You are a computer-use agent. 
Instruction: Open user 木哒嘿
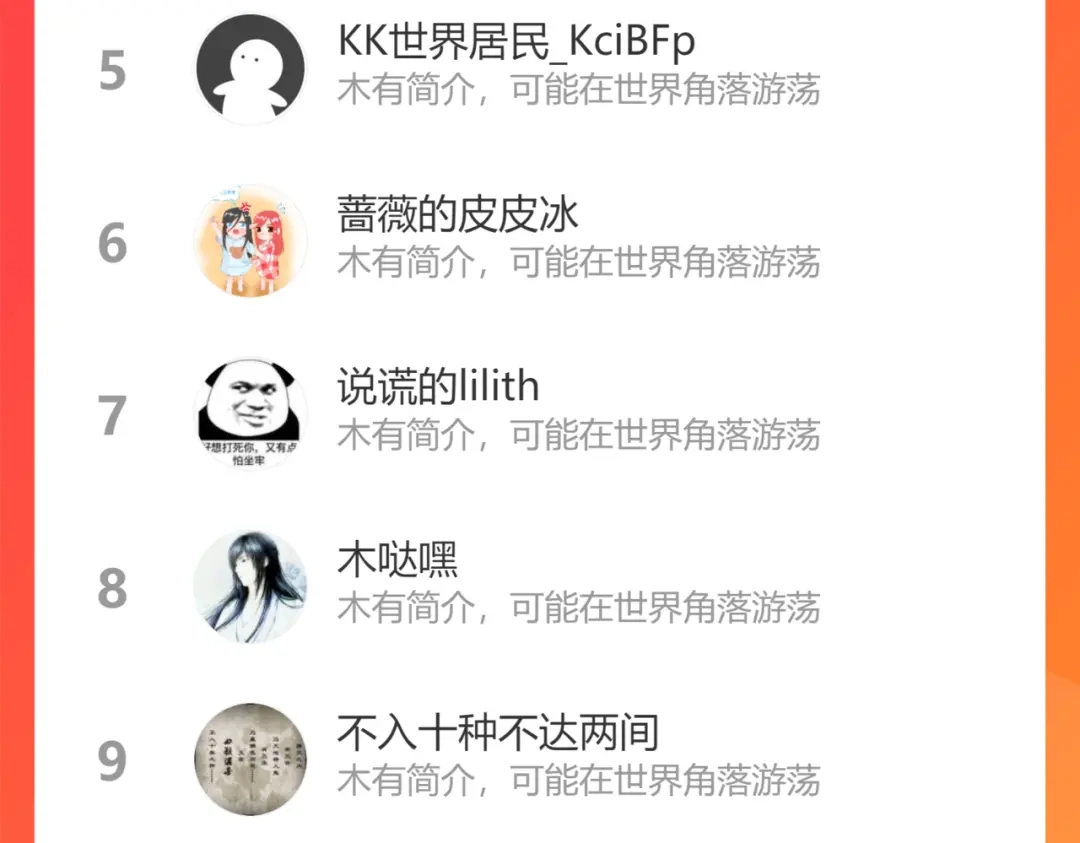(397, 559)
